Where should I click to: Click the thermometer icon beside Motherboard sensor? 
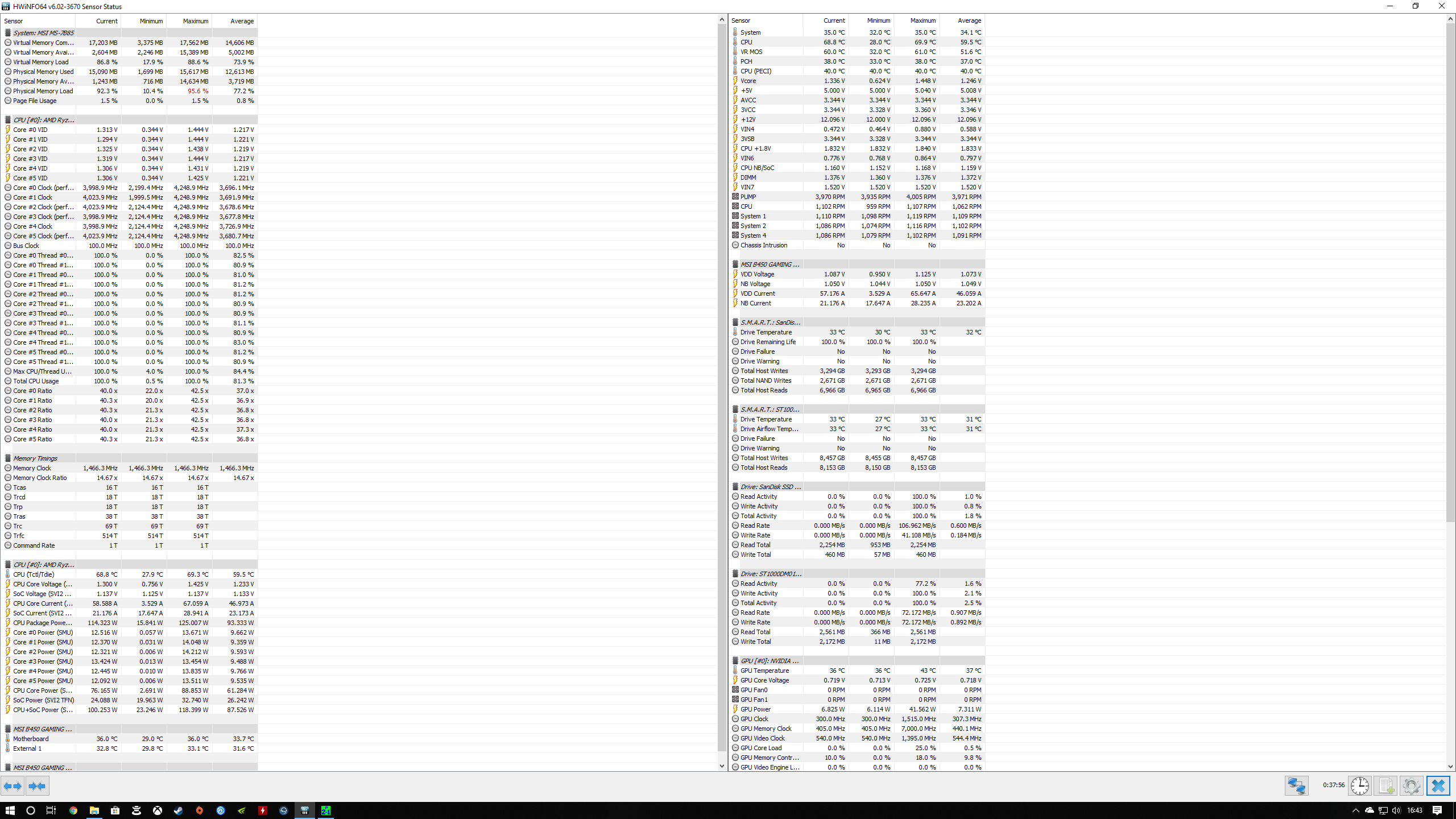point(8,738)
